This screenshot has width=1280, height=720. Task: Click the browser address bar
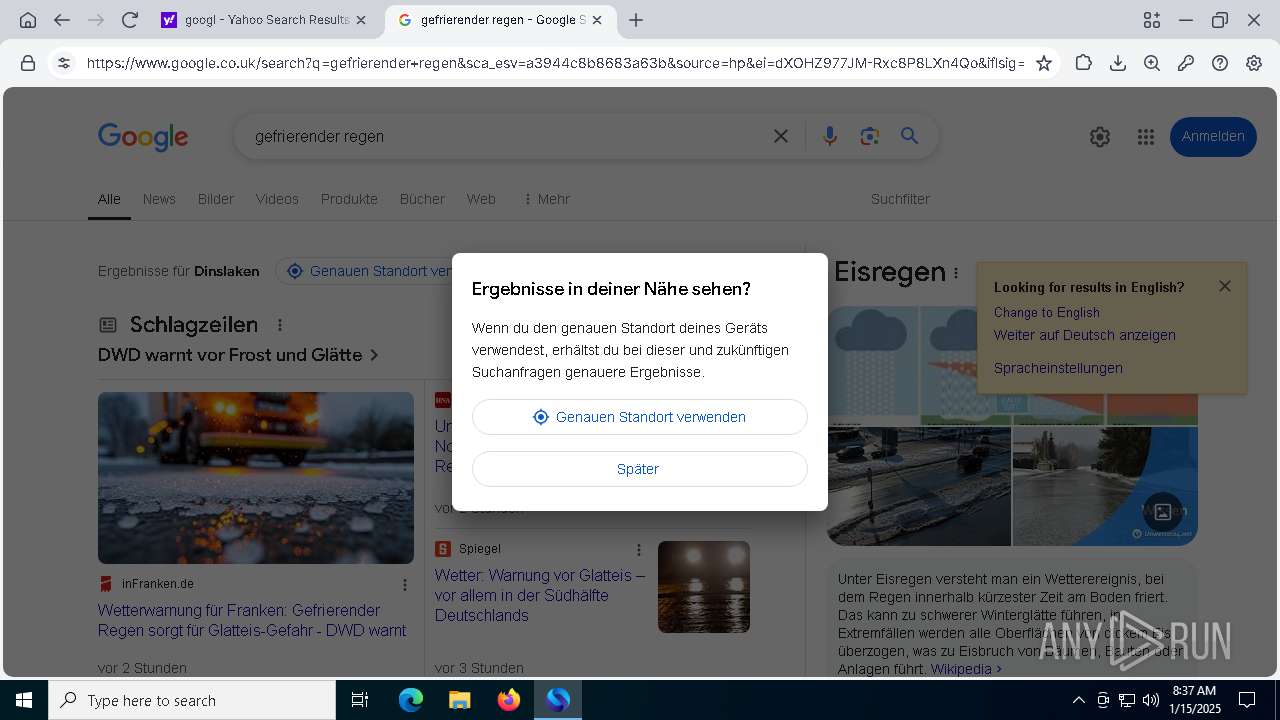coord(555,63)
